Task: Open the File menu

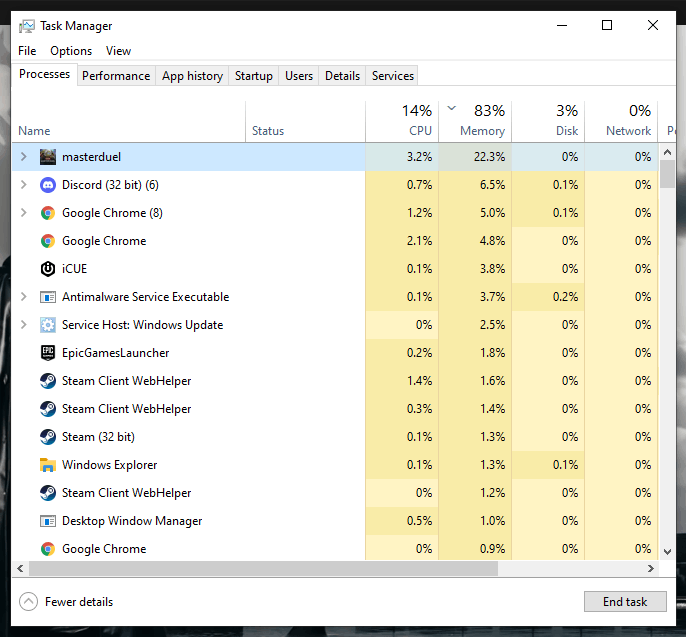Action: pyautogui.click(x=27, y=51)
